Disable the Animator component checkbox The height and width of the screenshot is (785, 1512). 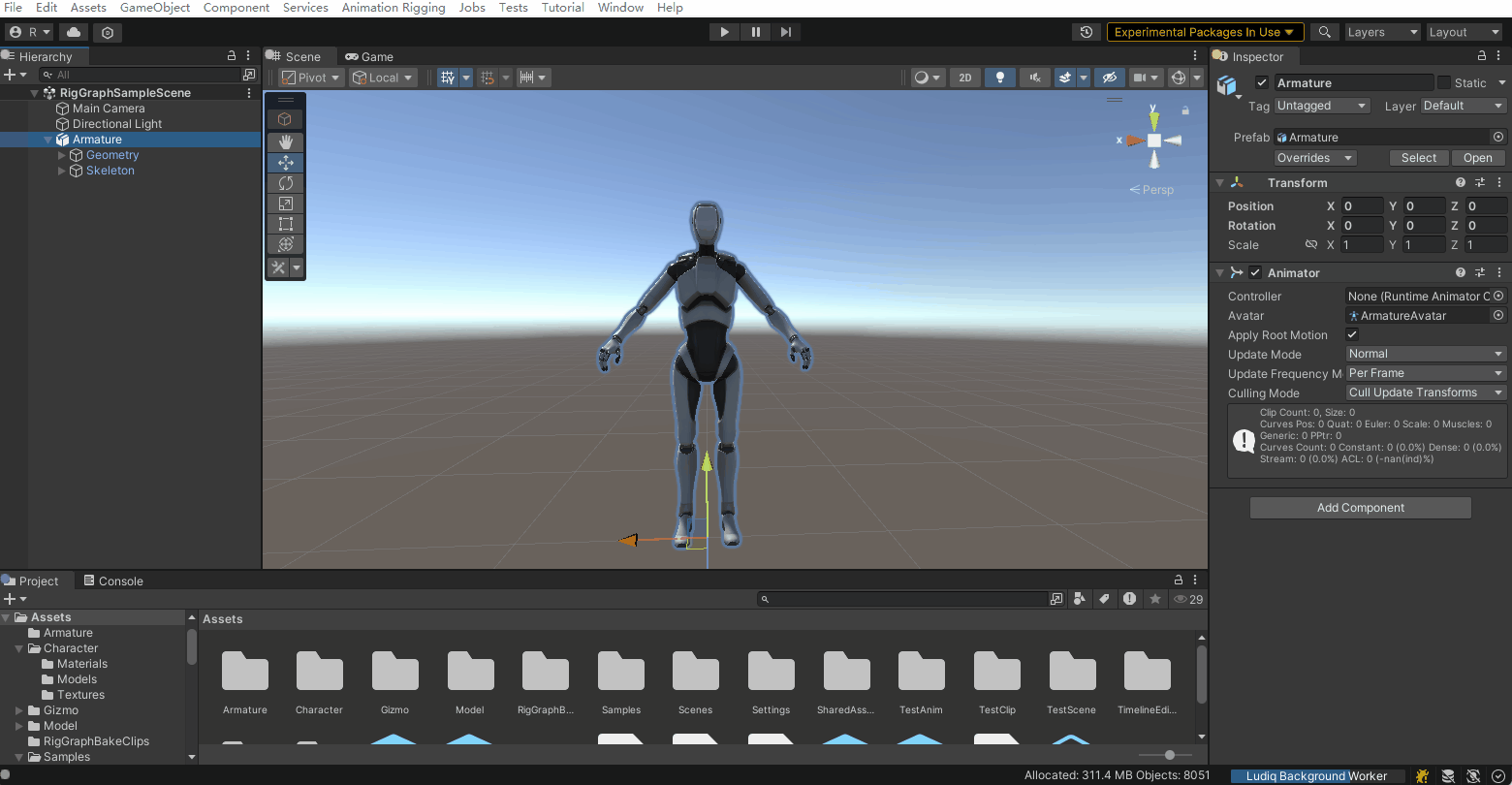[1255, 273]
